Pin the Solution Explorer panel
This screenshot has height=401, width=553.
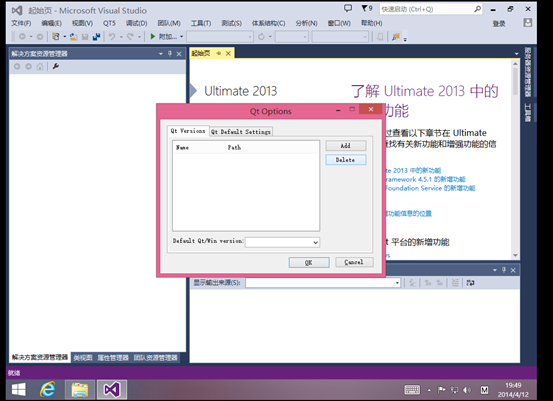pos(170,54)
